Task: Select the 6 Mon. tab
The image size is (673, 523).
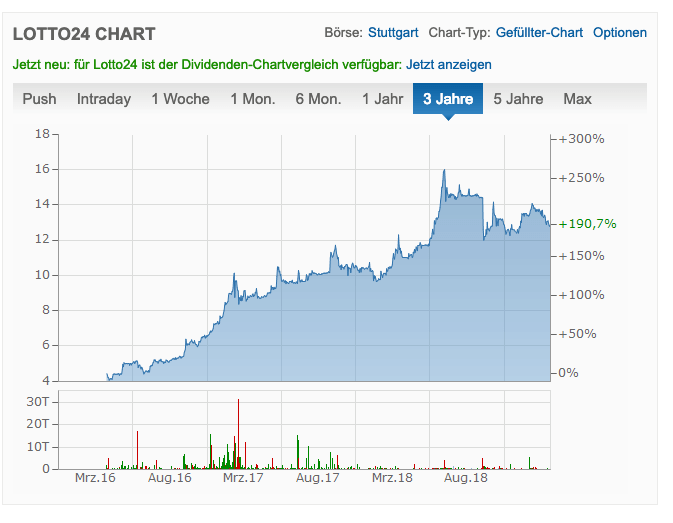Action: pos(318,99)
